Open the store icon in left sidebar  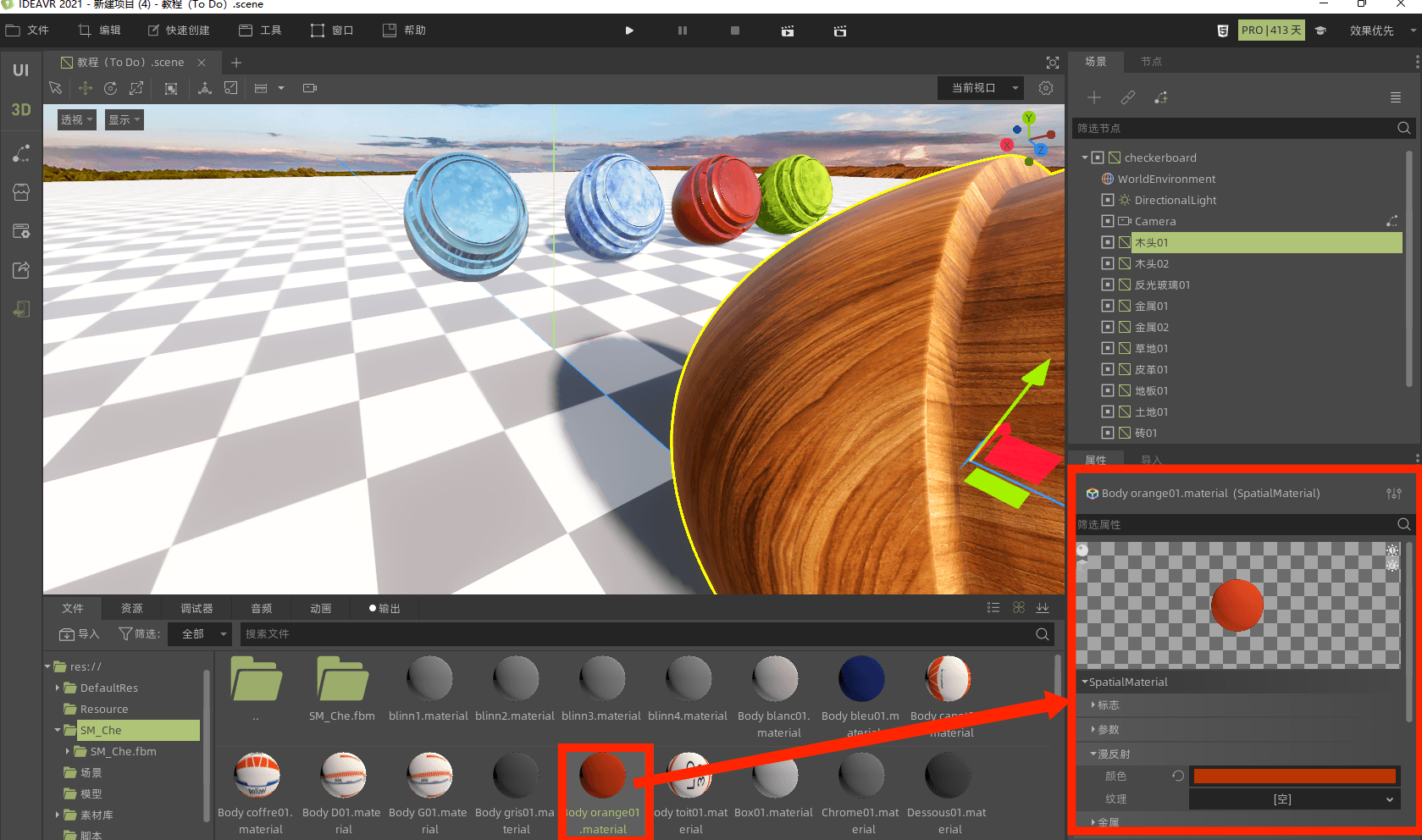21,192
